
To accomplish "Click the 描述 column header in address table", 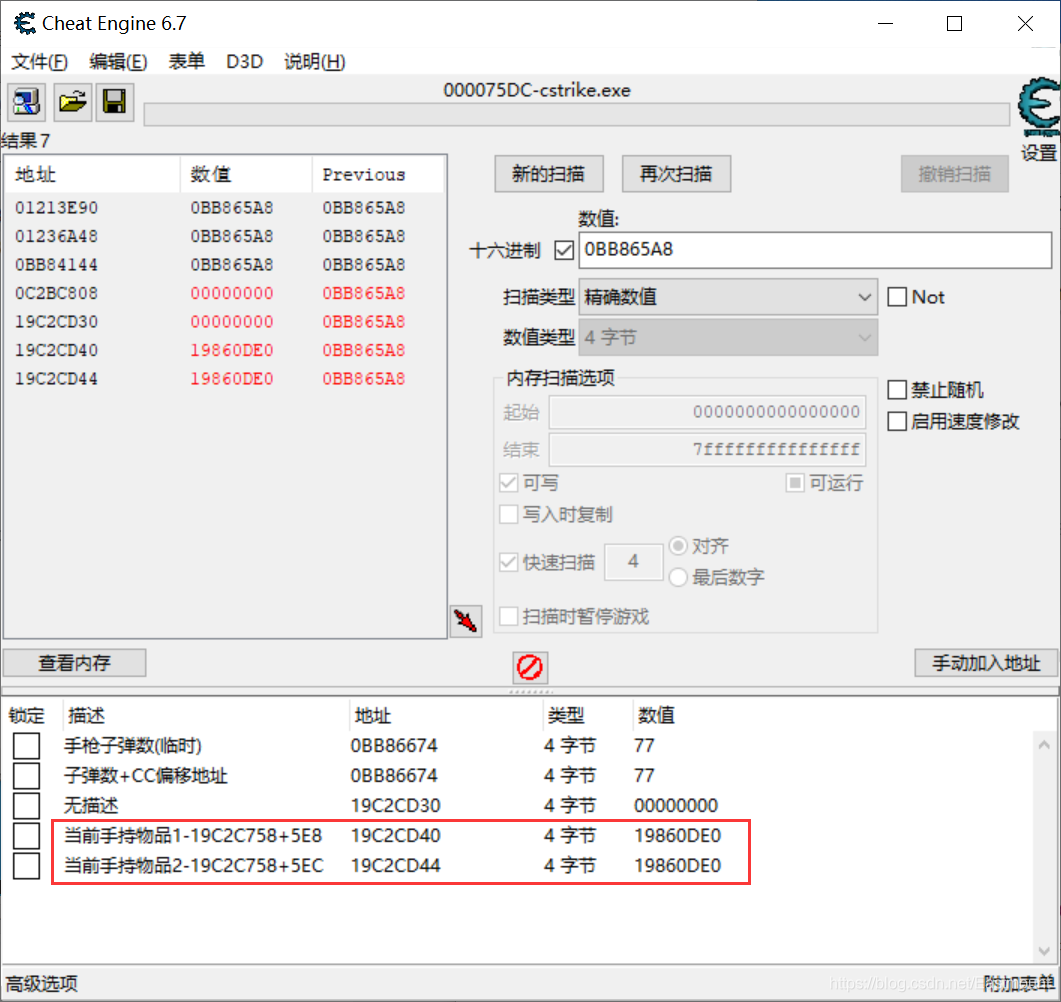I will [x=206, y=716].
